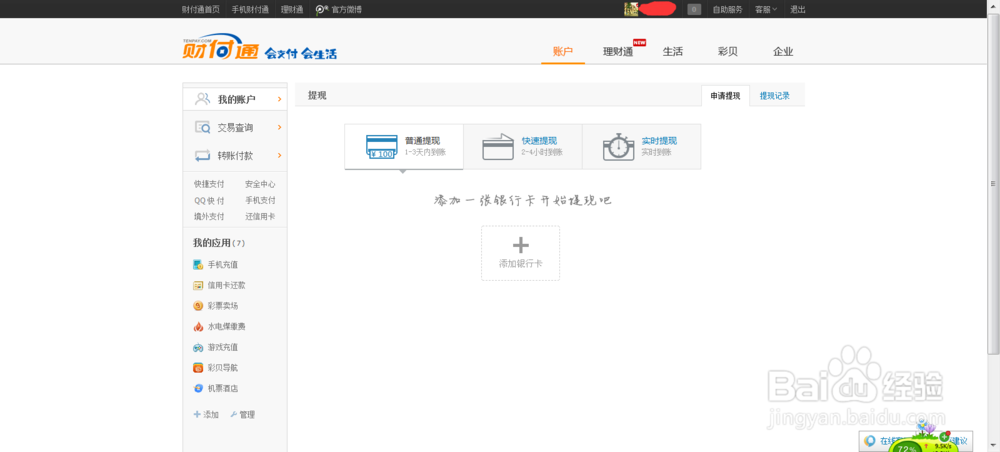Open the 安全中心 sidebar link
1000x452 pixels.
[x=260, y=184]
